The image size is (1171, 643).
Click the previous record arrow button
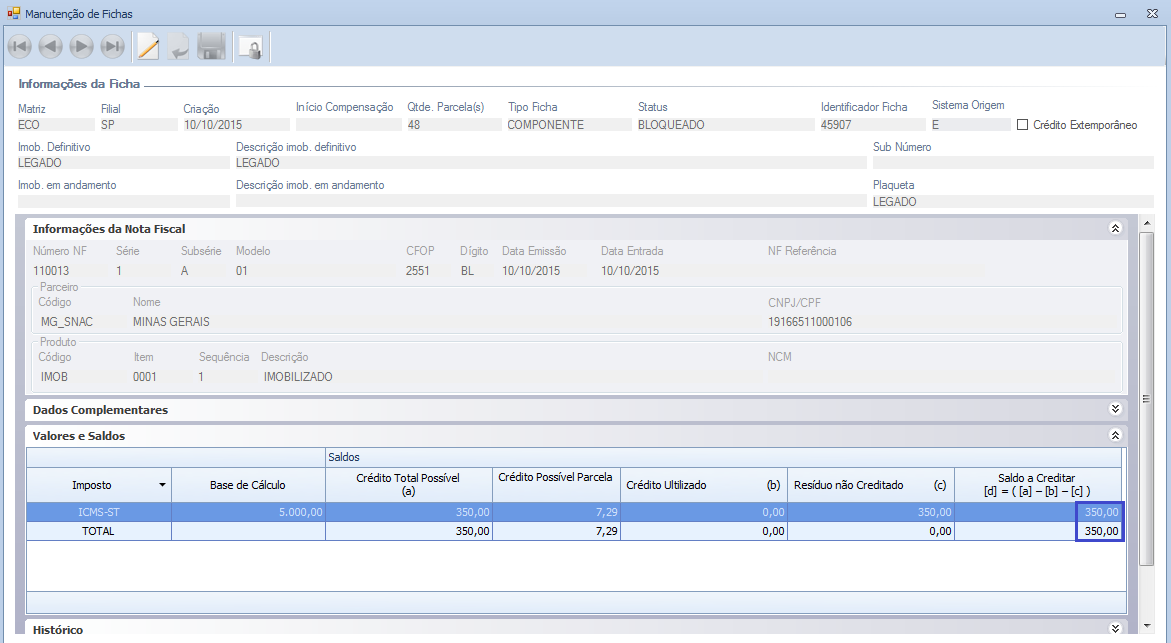(50, 47)
